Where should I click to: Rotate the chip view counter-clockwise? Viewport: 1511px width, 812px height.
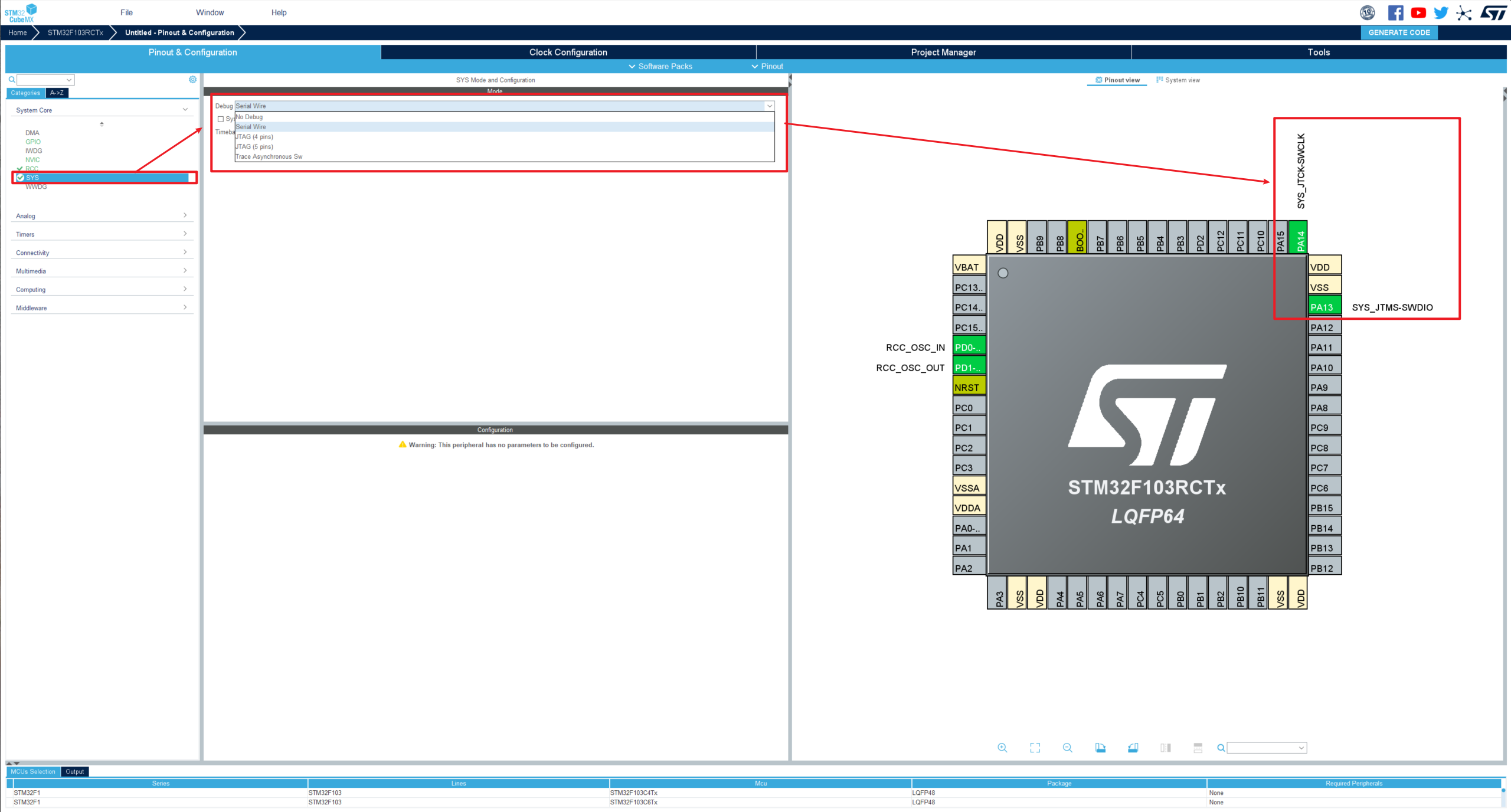click(1133, 748)
